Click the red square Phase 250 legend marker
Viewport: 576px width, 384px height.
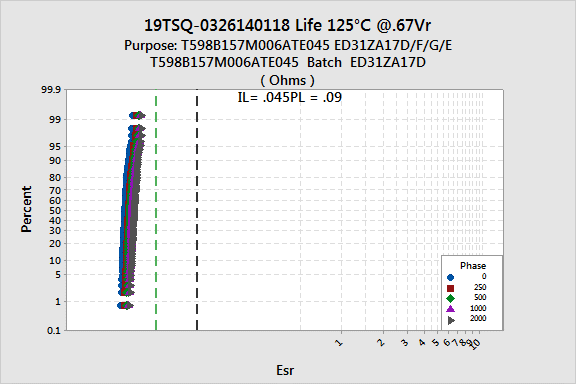coord(450,288)
